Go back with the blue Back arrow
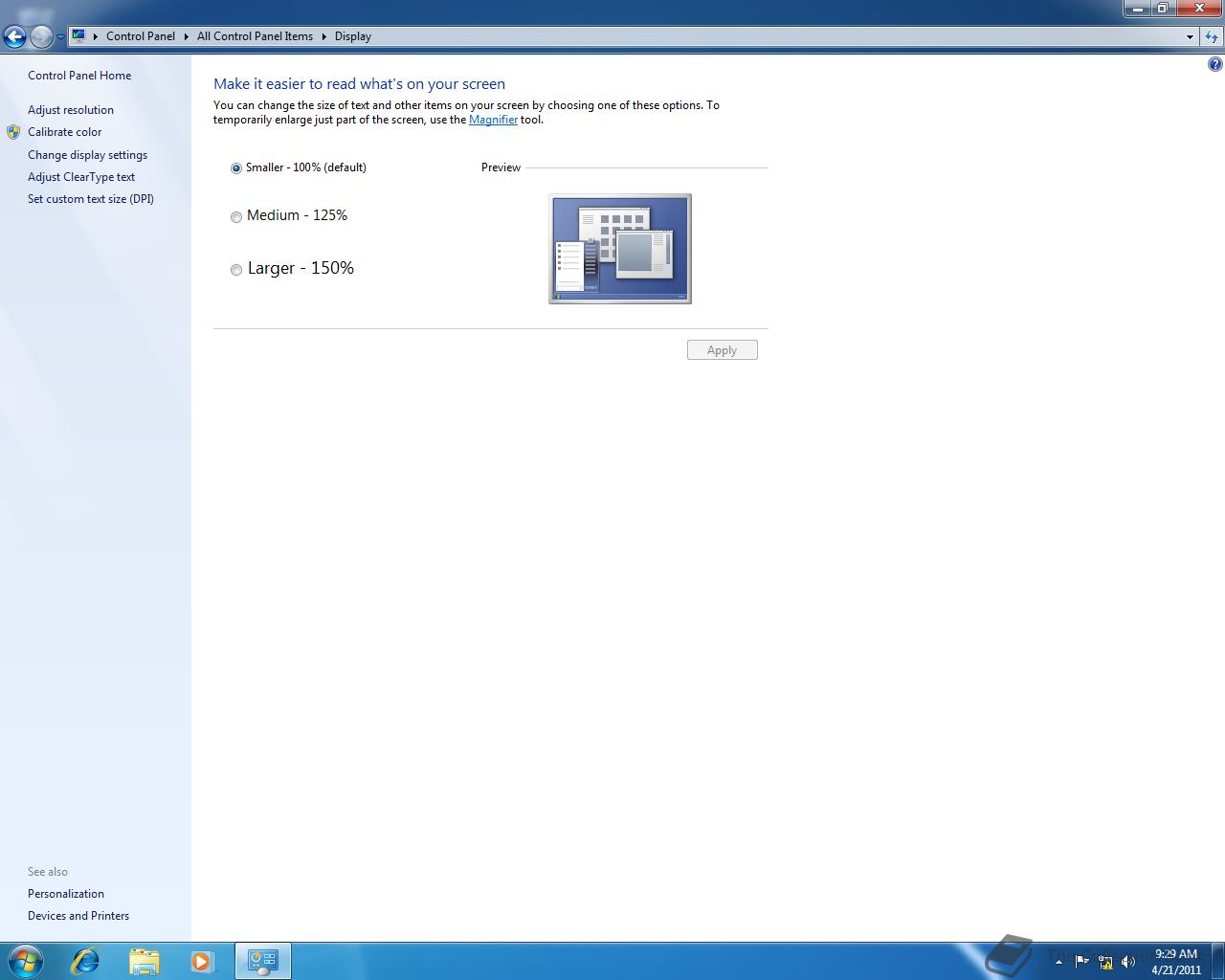Image resolution: width=1225 pixels, height=980 pixels. pos(14,37)
